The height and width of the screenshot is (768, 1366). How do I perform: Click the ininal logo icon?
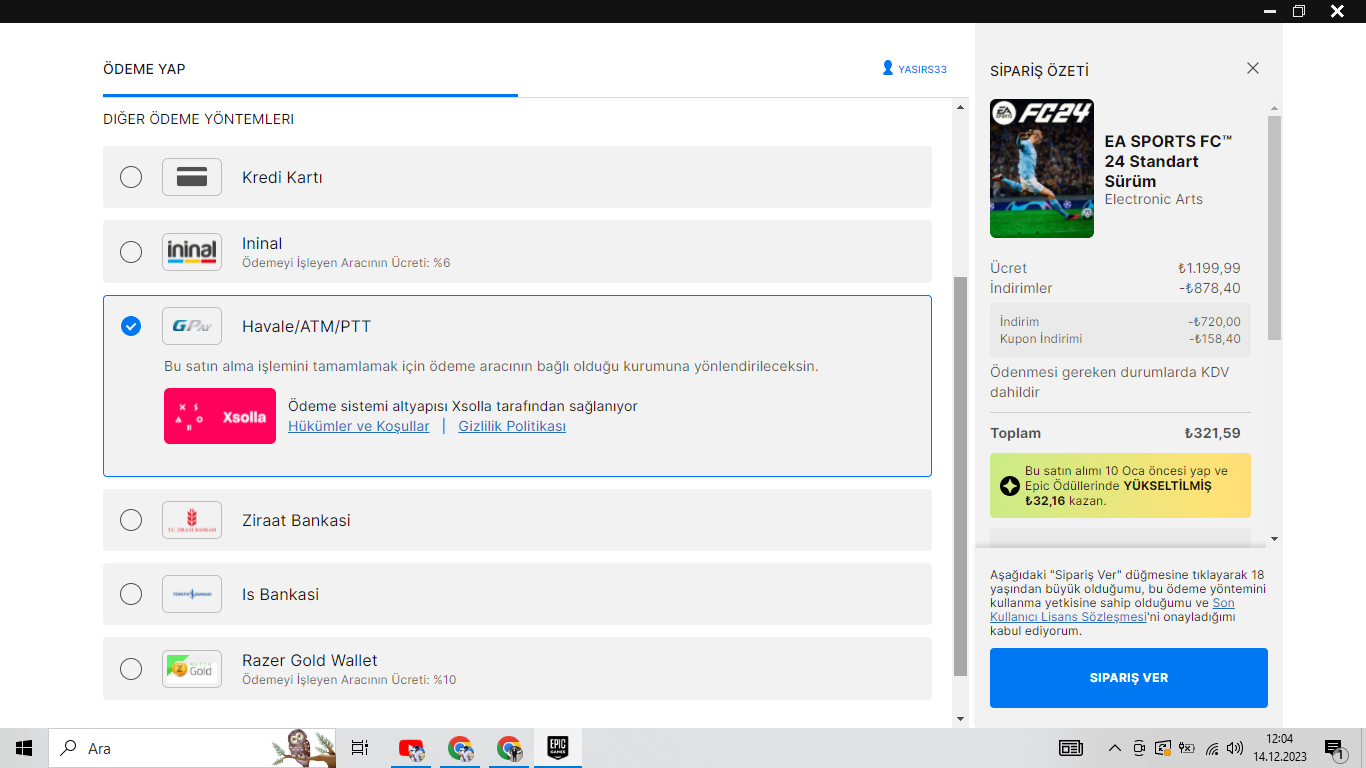click(192, 252)
